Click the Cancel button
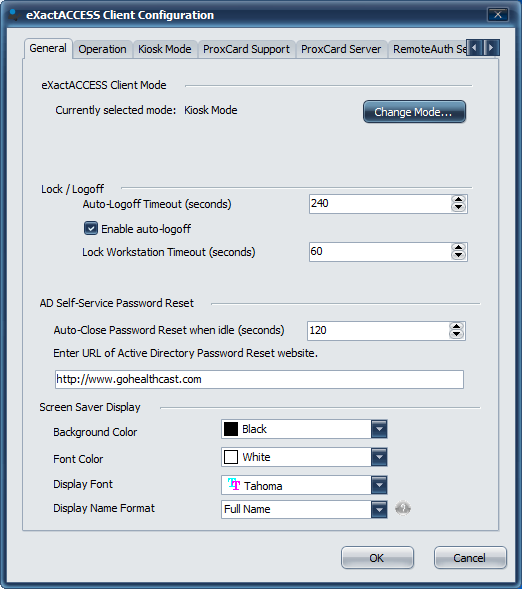 tap(470, 558)
